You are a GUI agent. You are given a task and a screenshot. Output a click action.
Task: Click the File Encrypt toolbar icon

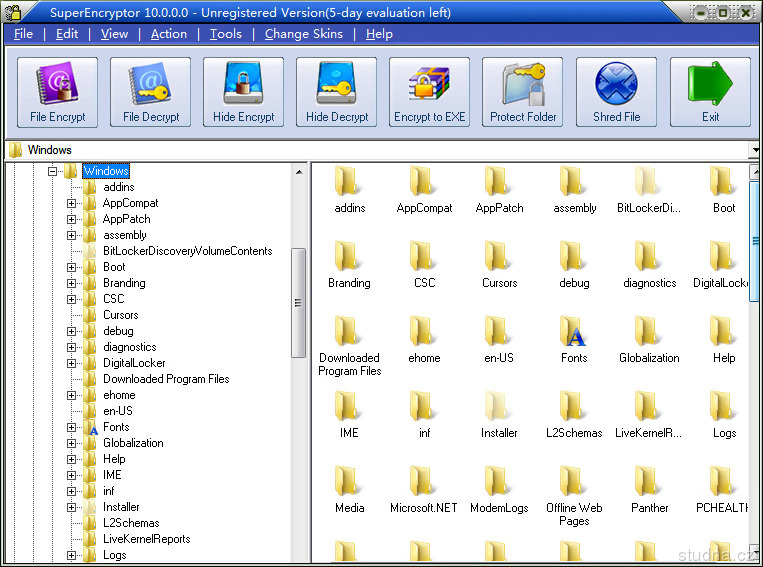pyautogui.click(x=58, y=92)
